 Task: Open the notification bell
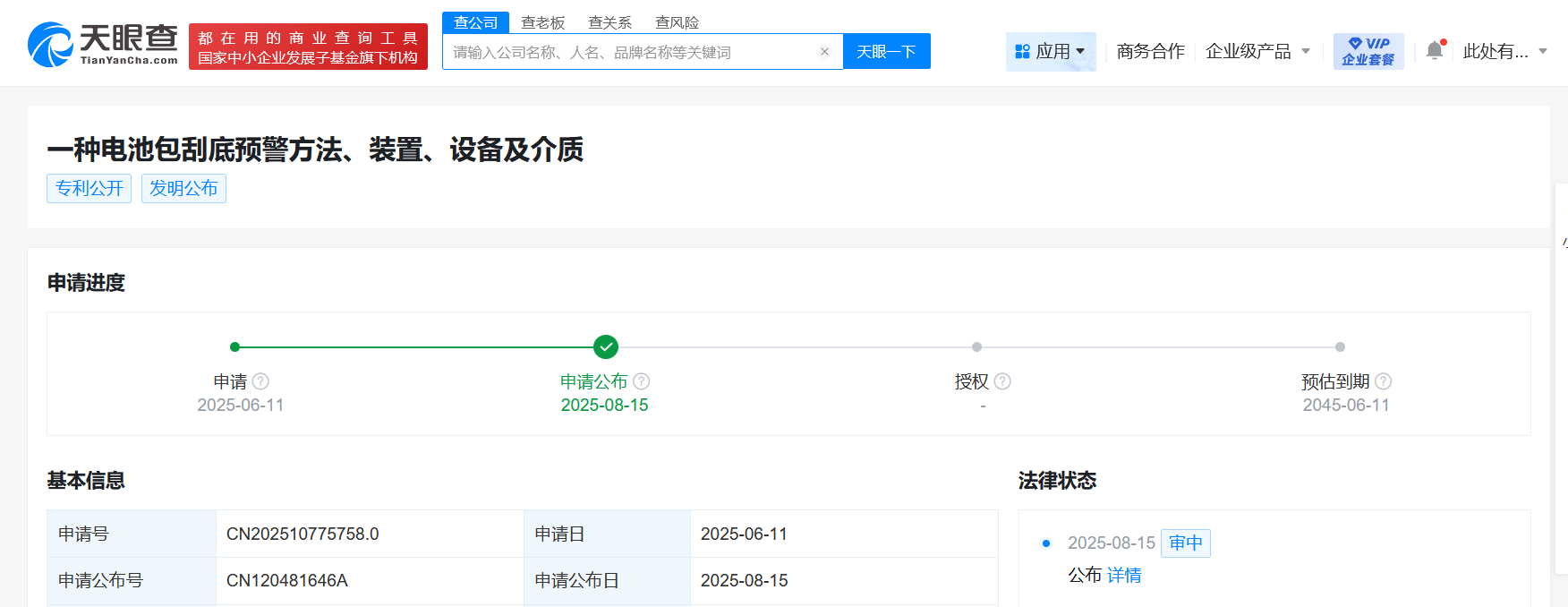pos(1435,51)
